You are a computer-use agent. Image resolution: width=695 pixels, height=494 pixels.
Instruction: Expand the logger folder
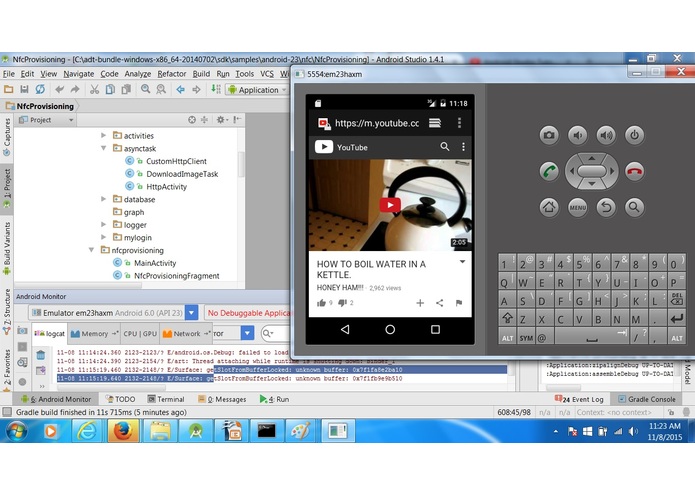coord(103,225)
